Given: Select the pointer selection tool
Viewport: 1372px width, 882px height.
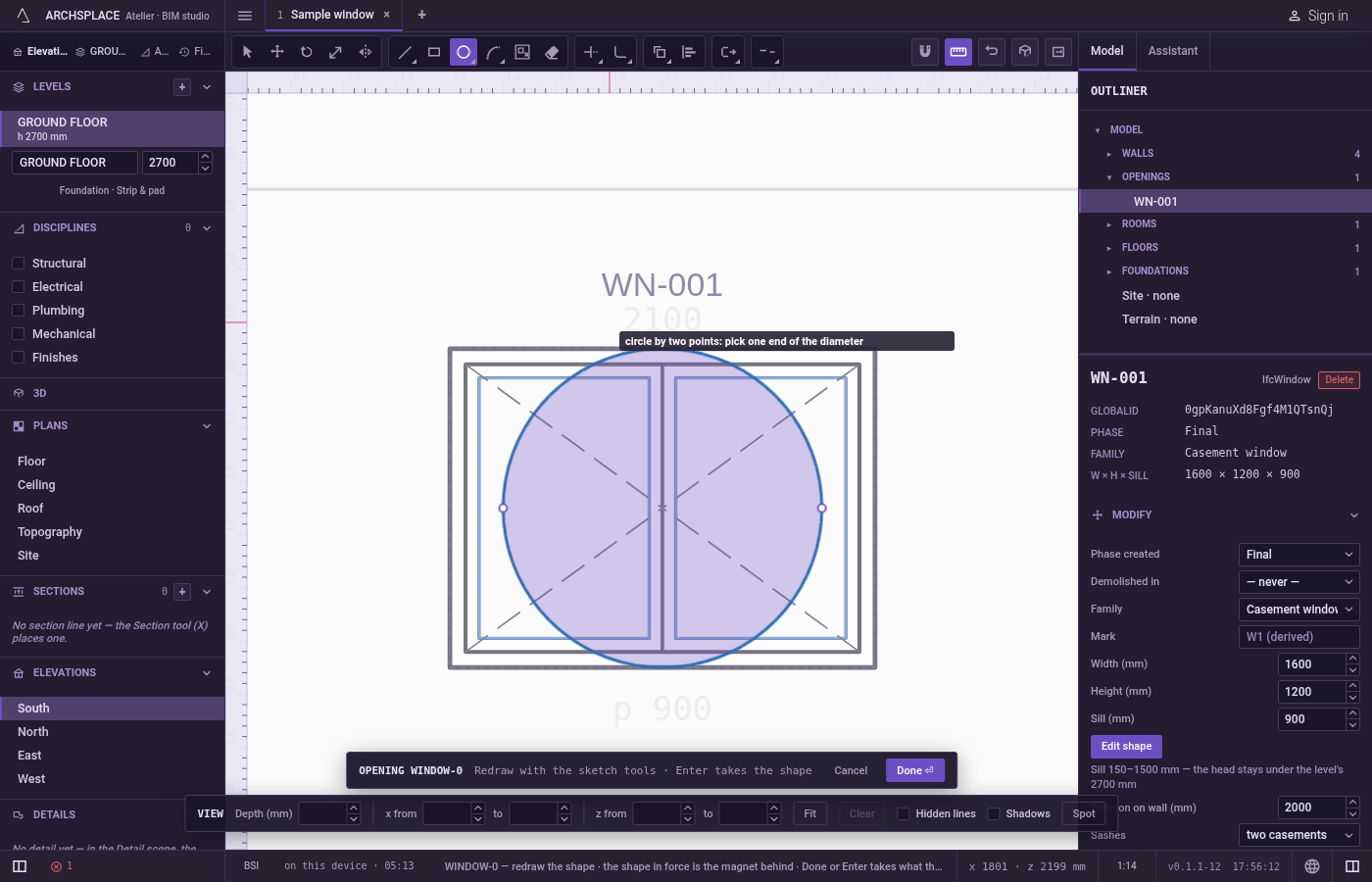Looking at the screenshot, I should 247,52.
